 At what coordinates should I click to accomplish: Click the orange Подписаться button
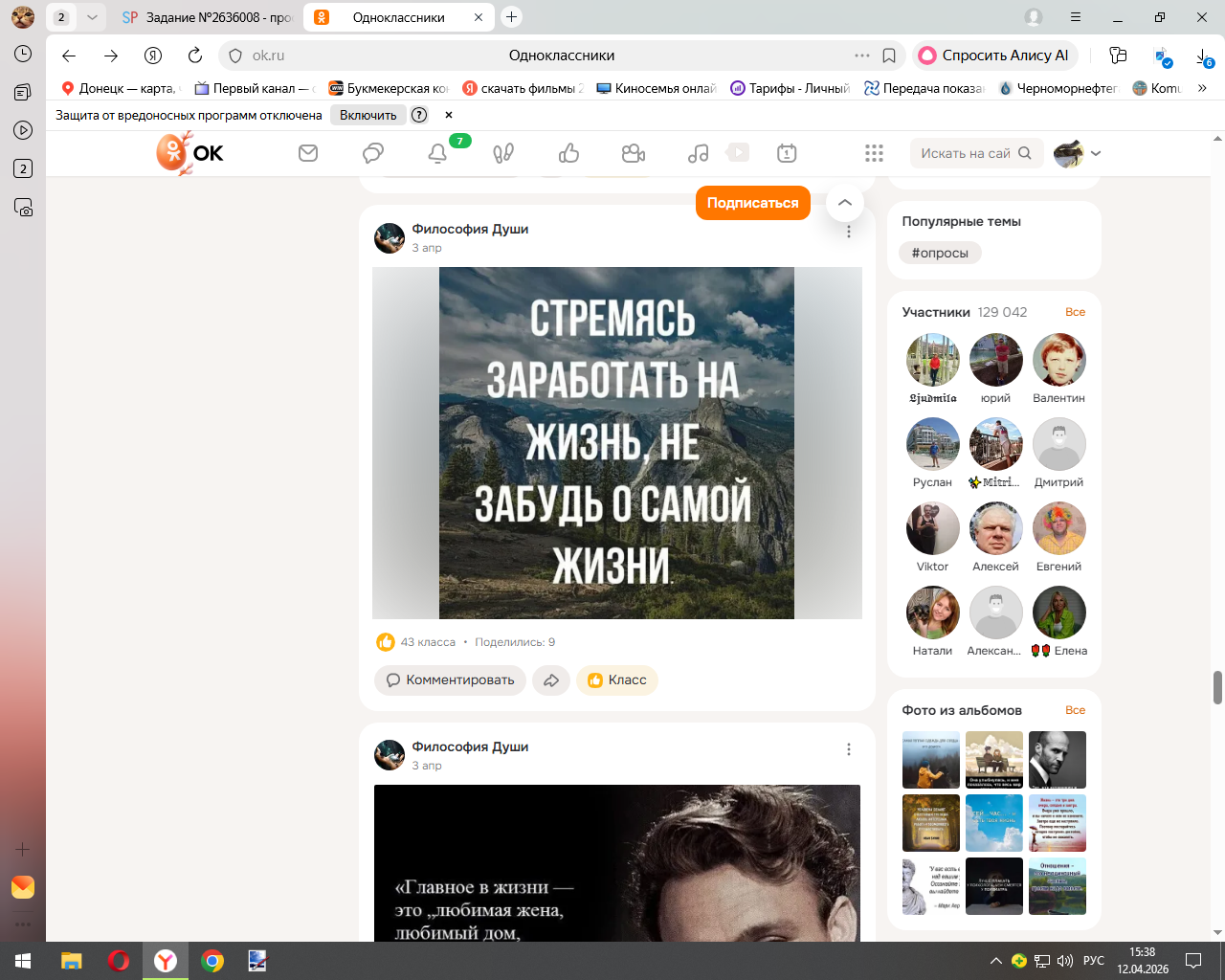point(753,203)
